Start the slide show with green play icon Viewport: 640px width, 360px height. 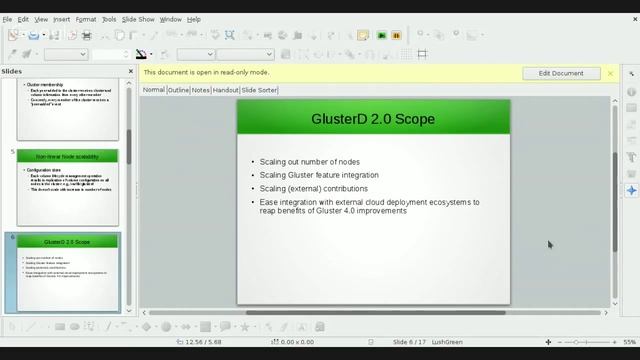coord(382,36)
